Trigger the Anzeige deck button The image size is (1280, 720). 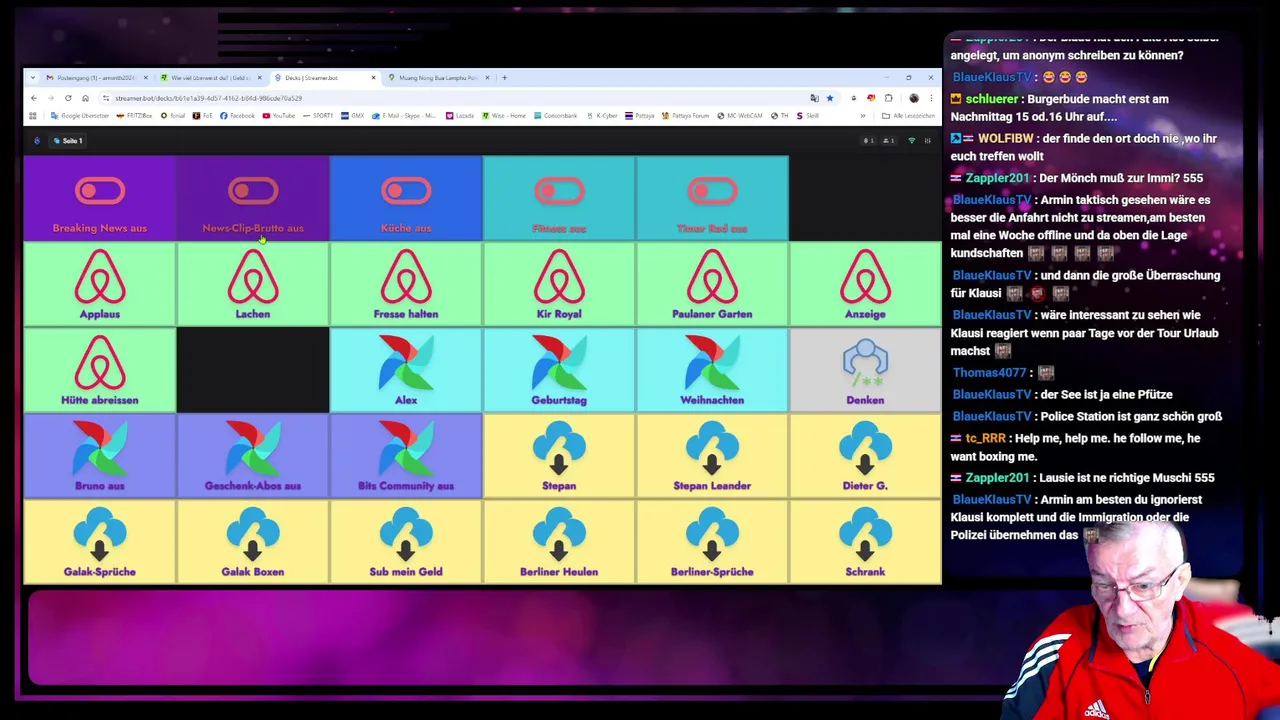[864, 284]
